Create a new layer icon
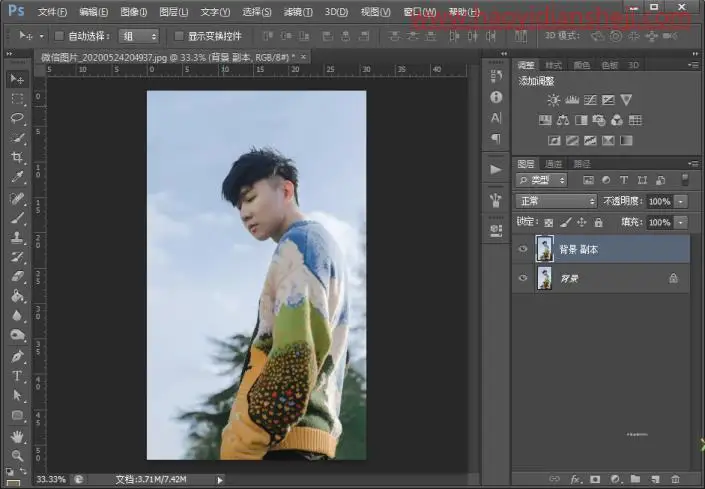 (x=655, y=479)
